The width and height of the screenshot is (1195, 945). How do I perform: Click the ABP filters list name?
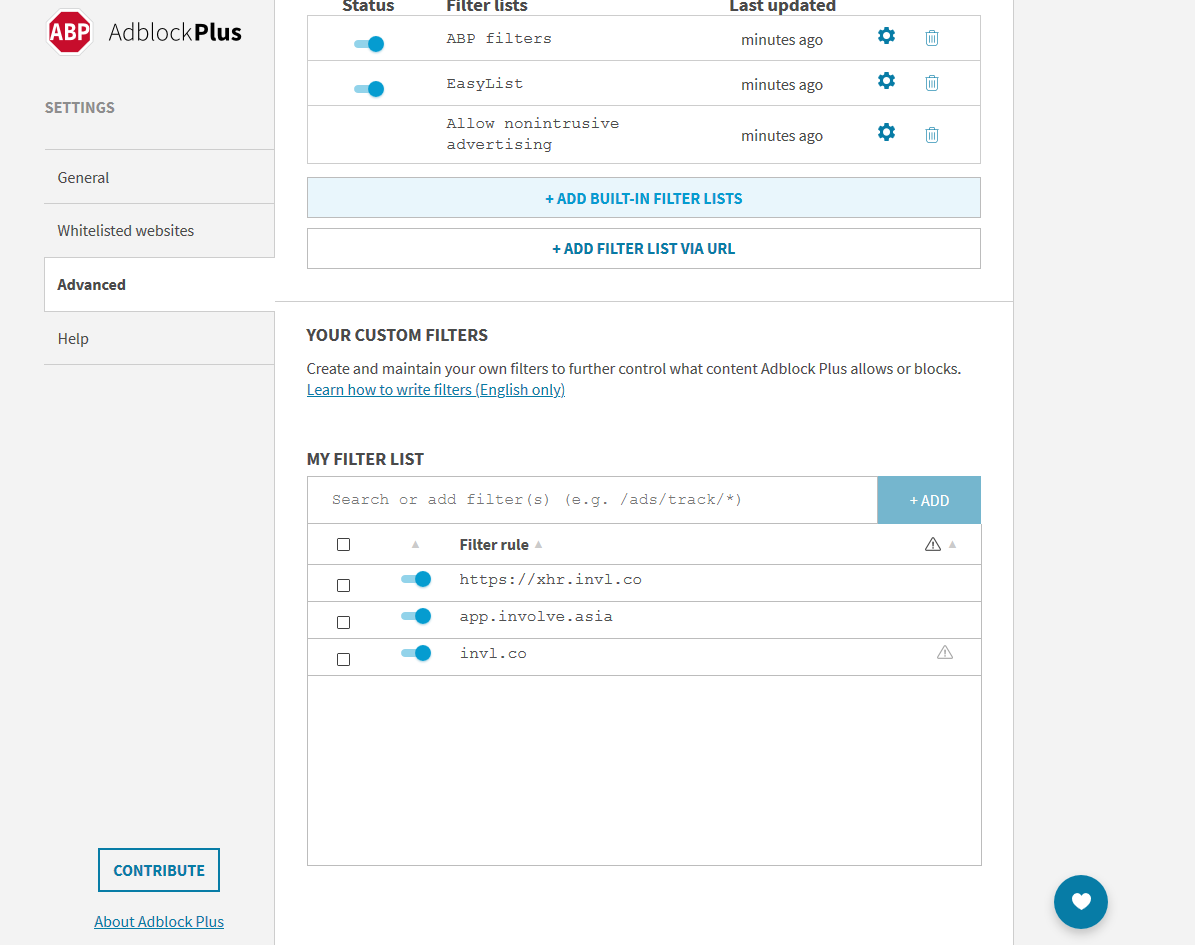(x=498, y=39)
